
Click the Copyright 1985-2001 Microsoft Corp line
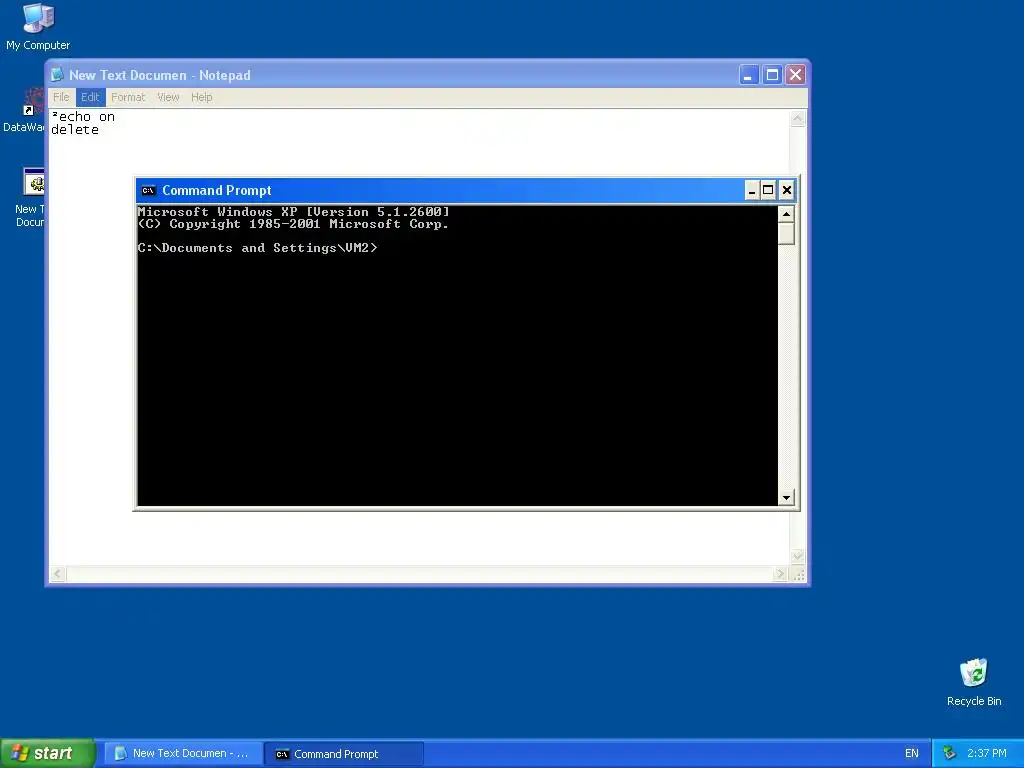point(293,224)
